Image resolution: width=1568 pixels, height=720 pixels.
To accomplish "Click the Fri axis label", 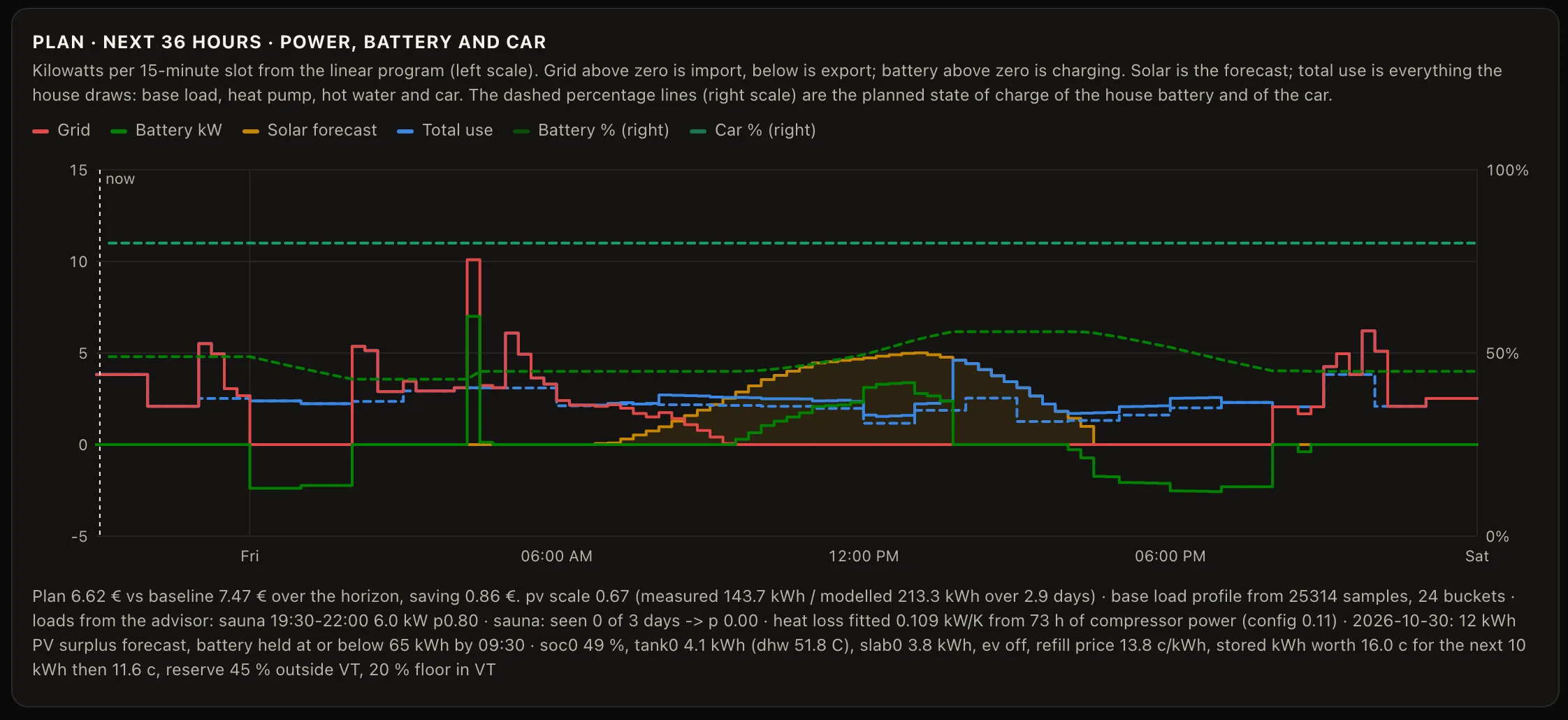I will pos(249,556).
